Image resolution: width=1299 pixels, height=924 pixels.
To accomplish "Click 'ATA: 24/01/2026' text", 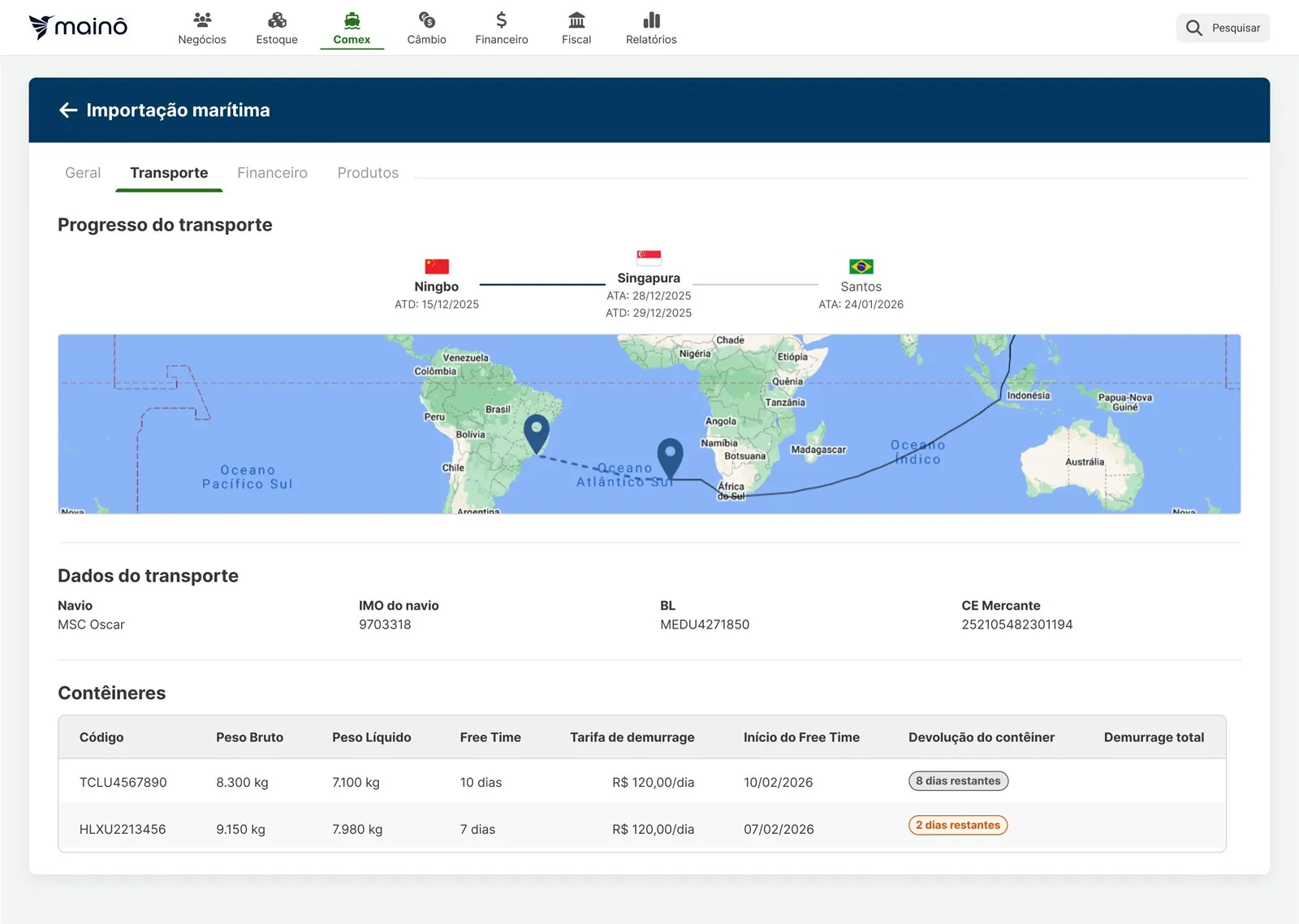I will pos(861,304).
